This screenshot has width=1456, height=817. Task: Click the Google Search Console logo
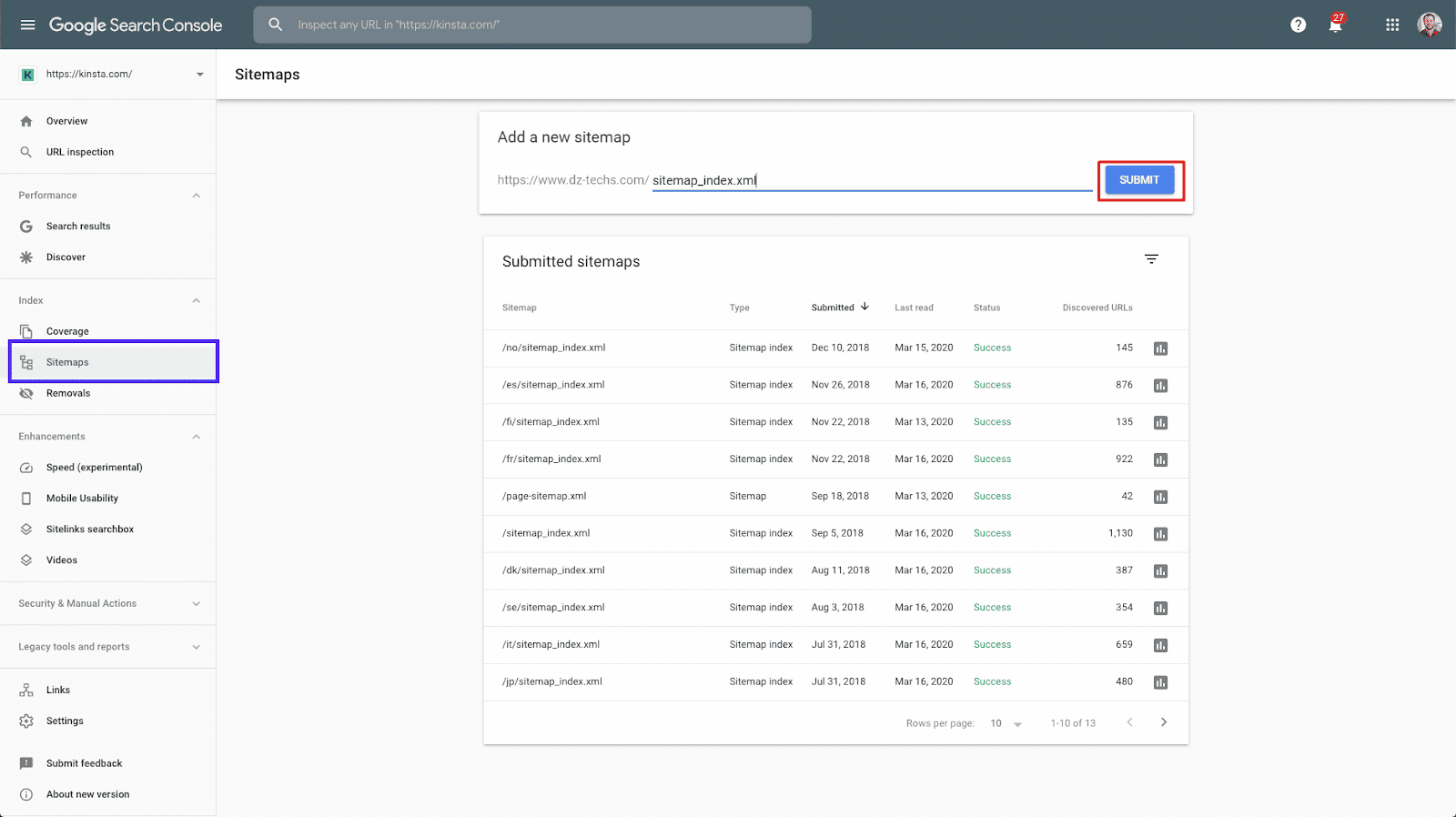click(x=136, y=25)
